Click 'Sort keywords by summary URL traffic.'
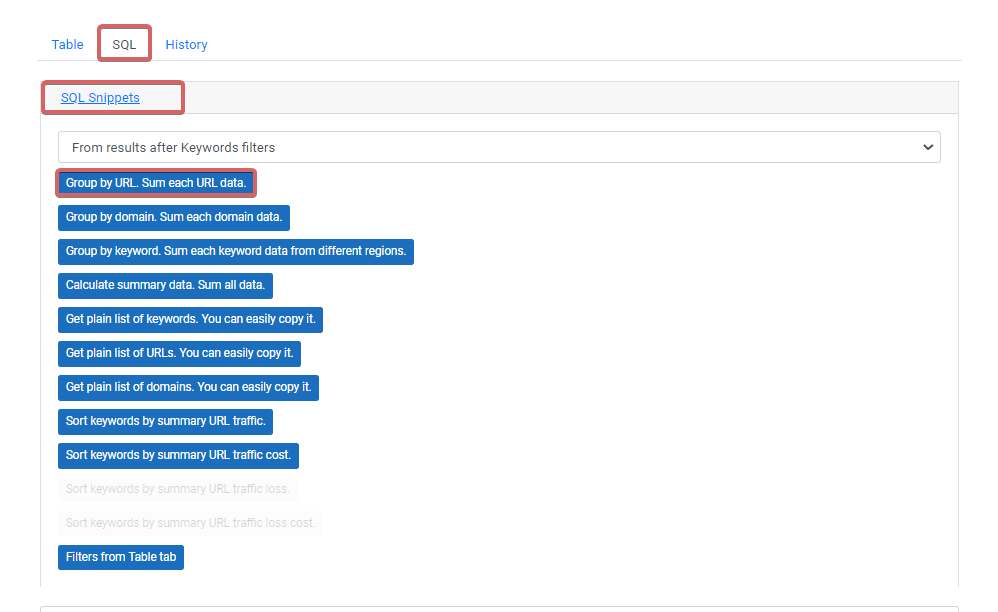 coord(165,422)
